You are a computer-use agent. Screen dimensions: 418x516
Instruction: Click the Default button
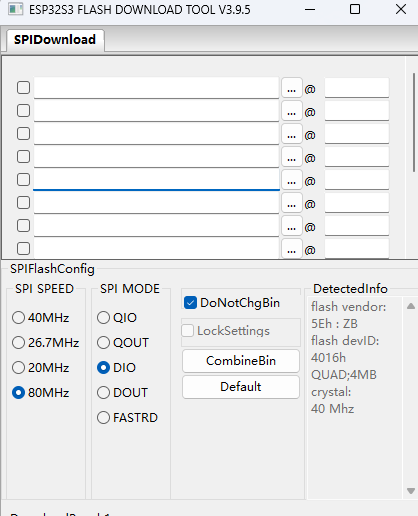pos(241,387)
